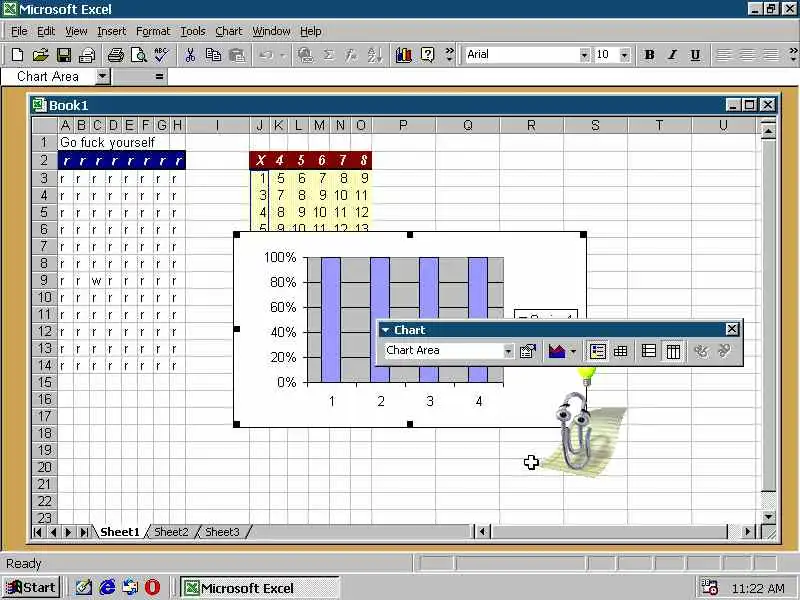The height and width of the screenshot is (600, 800).
Task: Cut selection with the scissors icon
Action: (x=190, y=55)
